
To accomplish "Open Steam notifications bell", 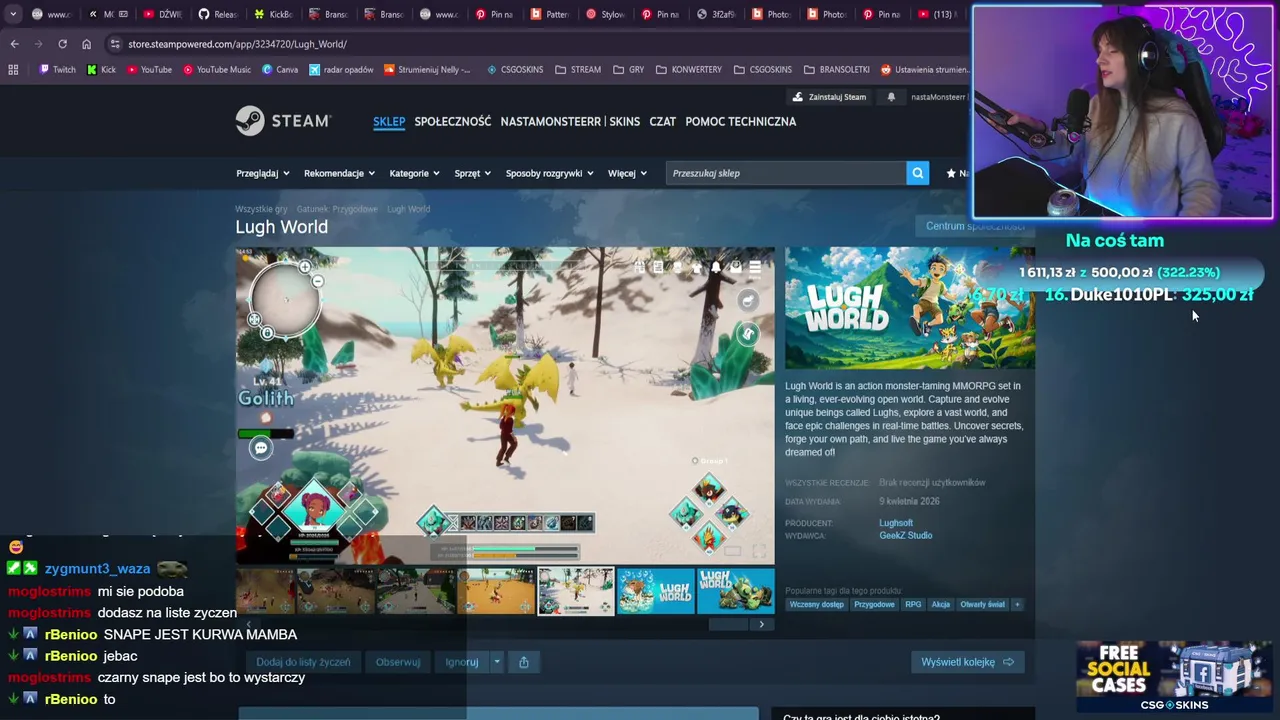I will 891,97.
